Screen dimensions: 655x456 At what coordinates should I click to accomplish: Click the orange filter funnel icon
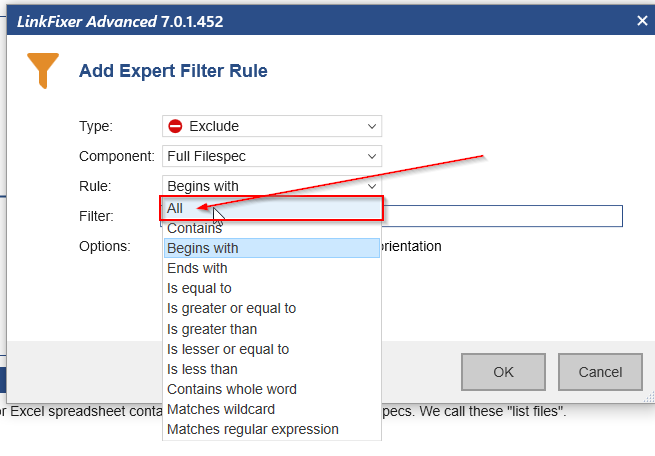[43, 71]
